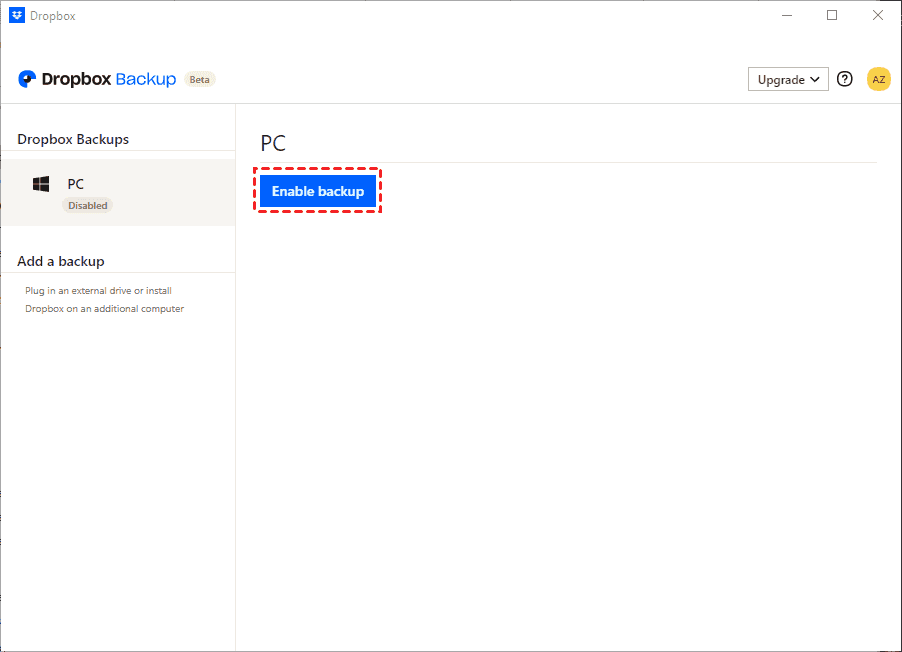902x652 pixels.
Task: Click the Dropbox Backup logo icon
Action: click(26, 79)
